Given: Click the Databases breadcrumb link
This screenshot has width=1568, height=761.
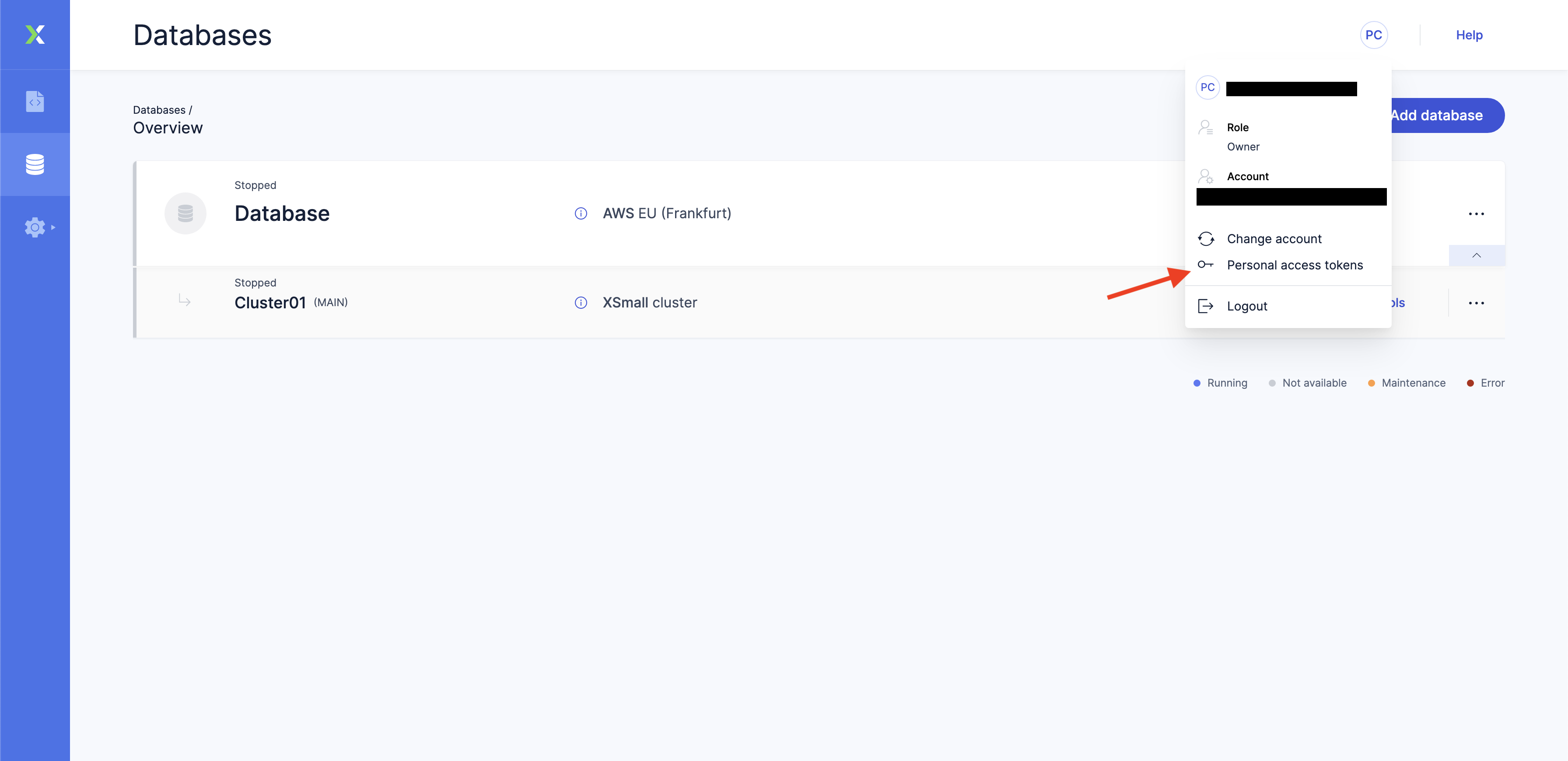Looking at the screenshot, I should (159, 110).
